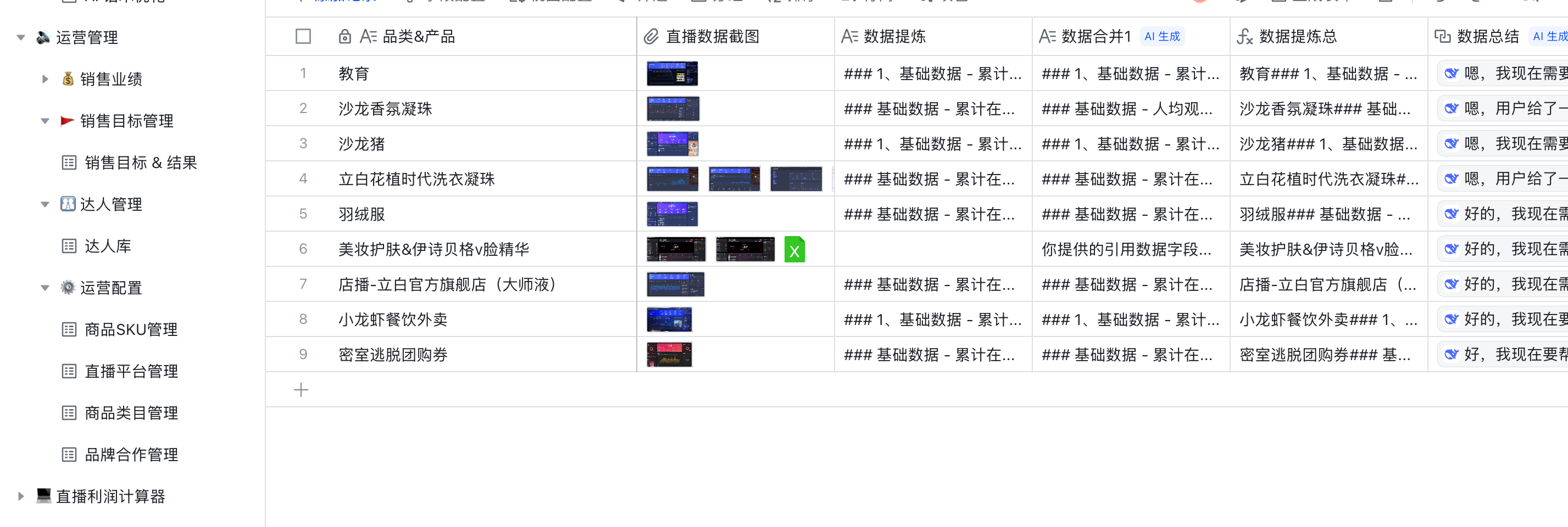Click the laptop icon beside 直播利润计算器
This screenshot has width=1568, height=527.
43,496
